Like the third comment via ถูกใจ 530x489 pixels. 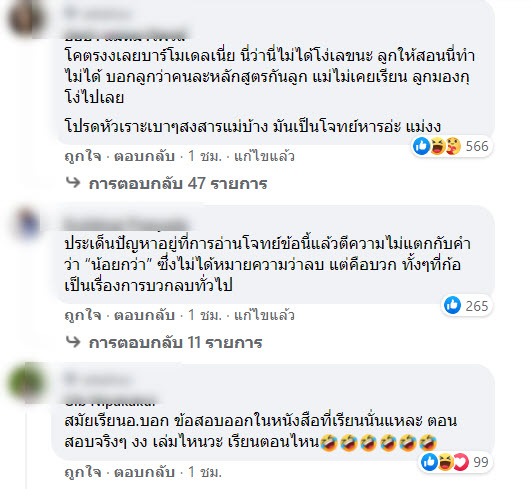click(83, 472)
